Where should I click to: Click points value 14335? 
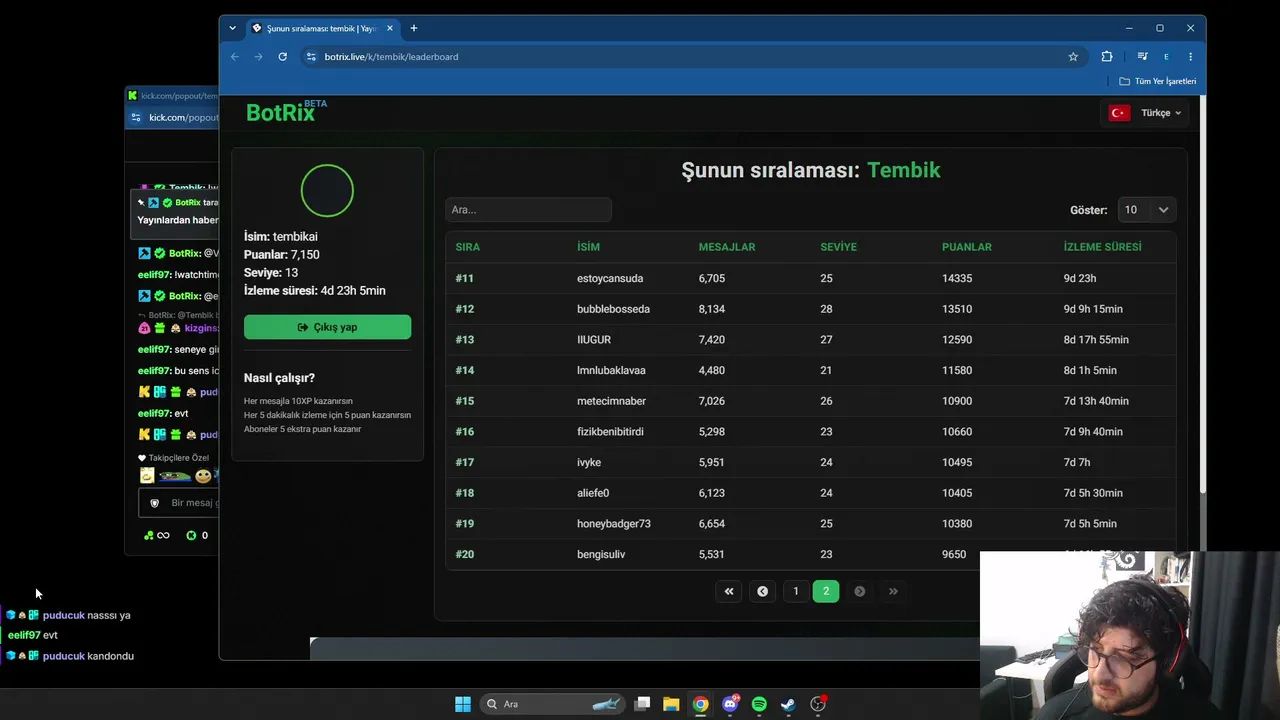click(x=957, y=279)
